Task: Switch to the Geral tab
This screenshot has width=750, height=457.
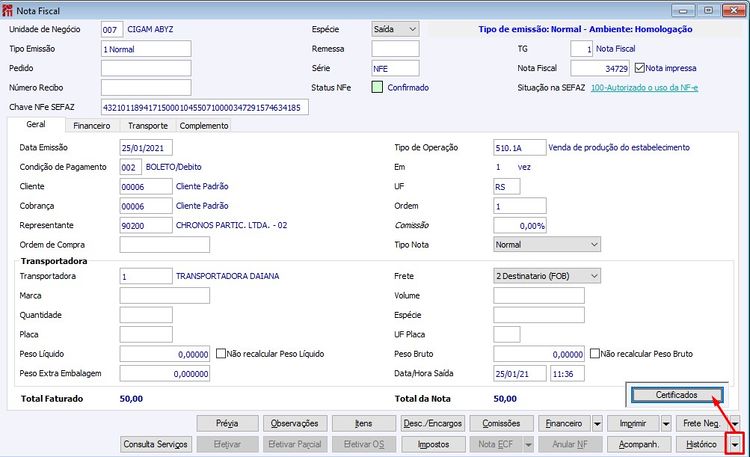Action: pos(36,124)
